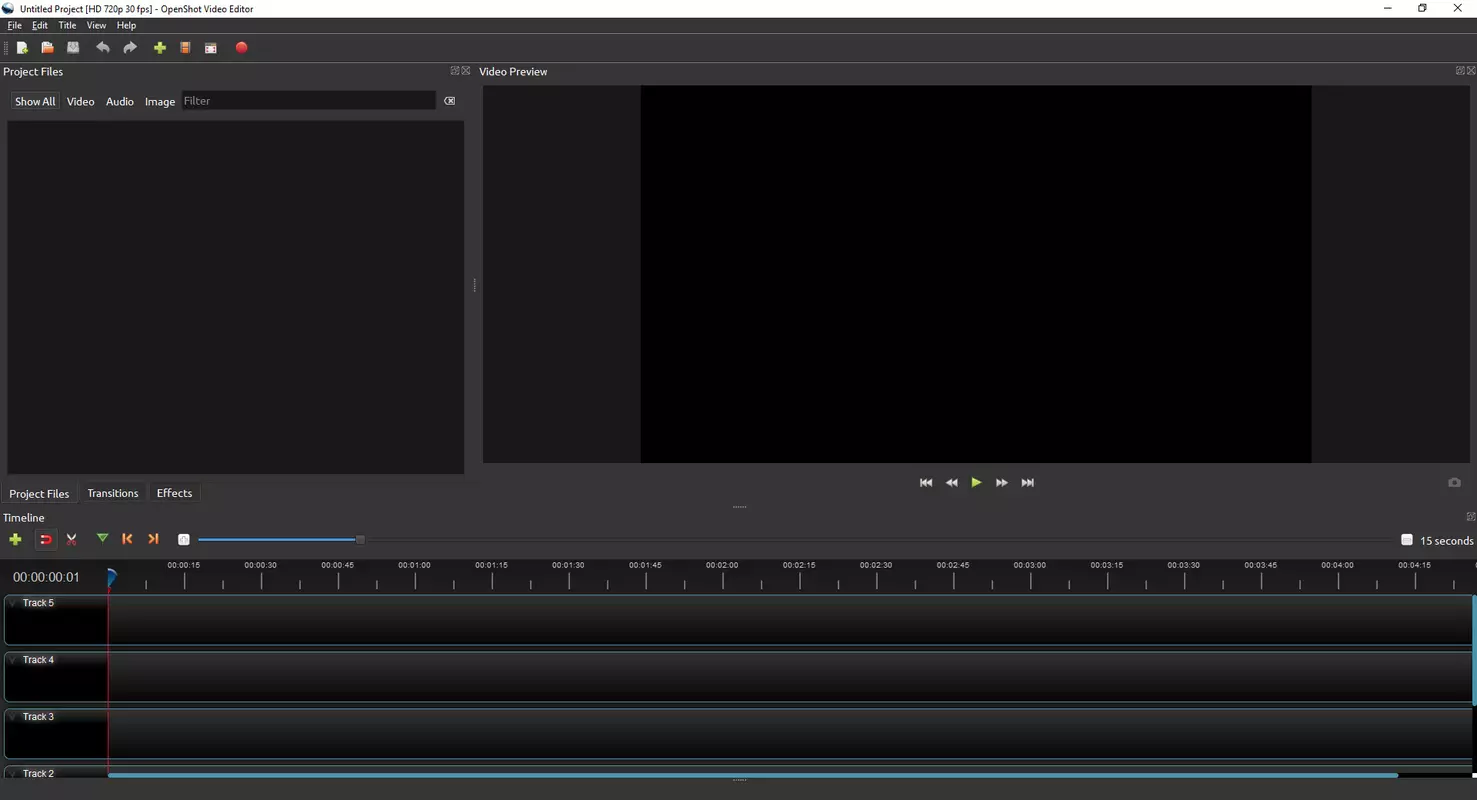
Task: Toggle timeline snapping magnet
Action: click(x=46, y=540)
